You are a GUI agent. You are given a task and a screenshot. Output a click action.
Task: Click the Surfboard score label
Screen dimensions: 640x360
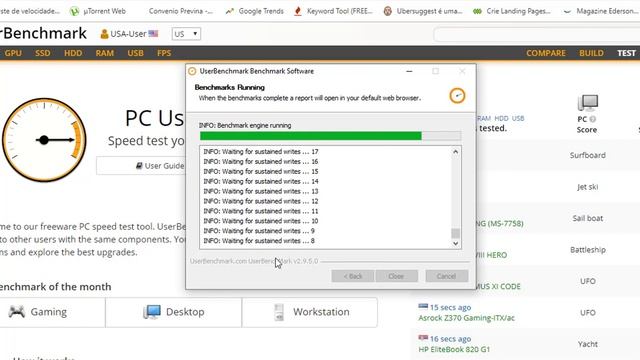click(x=587, y=155)
